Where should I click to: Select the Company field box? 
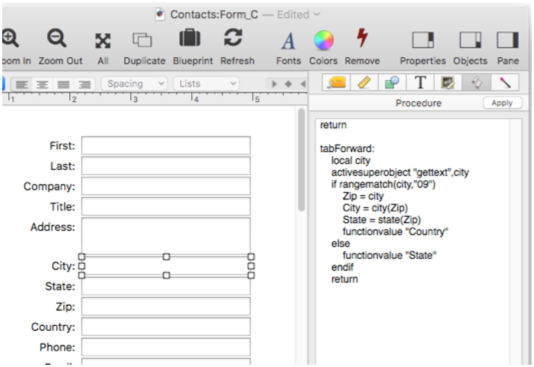tap(166, 186)
